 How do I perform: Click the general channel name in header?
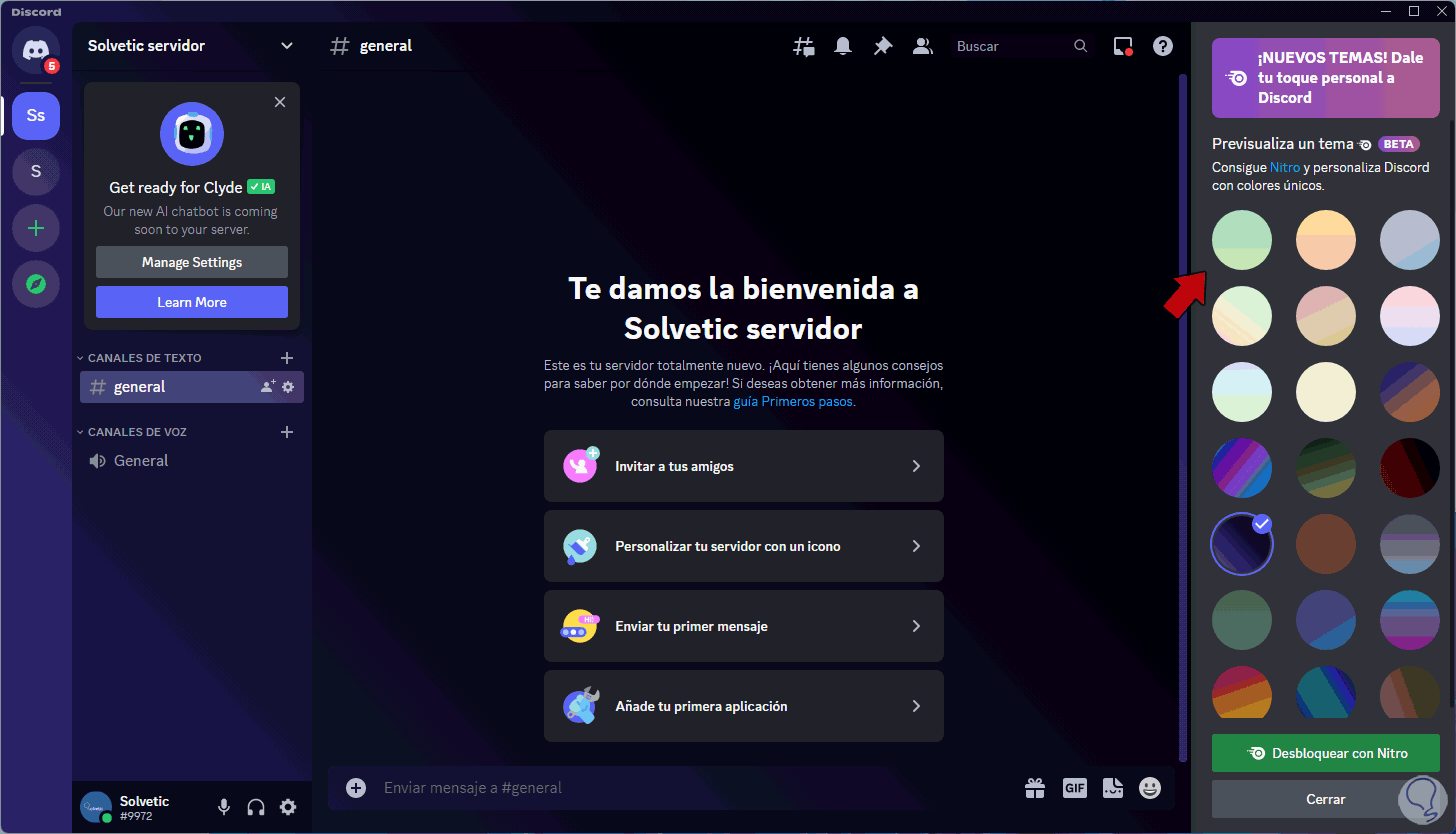(x=386, y=46)
